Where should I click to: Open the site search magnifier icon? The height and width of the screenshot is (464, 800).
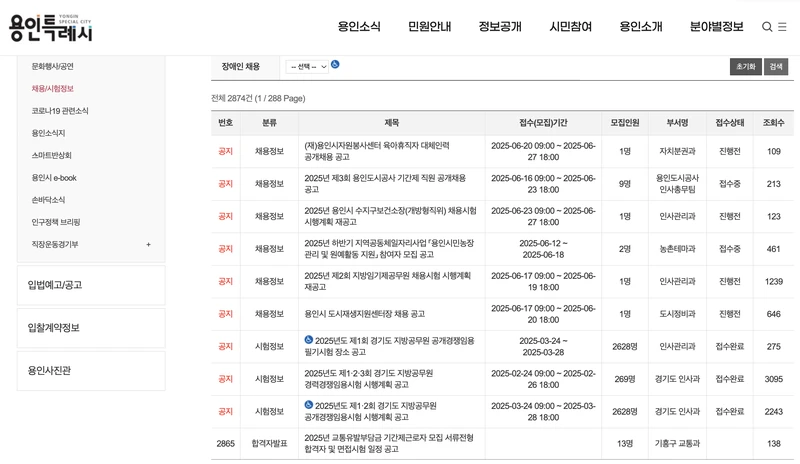[x=767, y=27]
